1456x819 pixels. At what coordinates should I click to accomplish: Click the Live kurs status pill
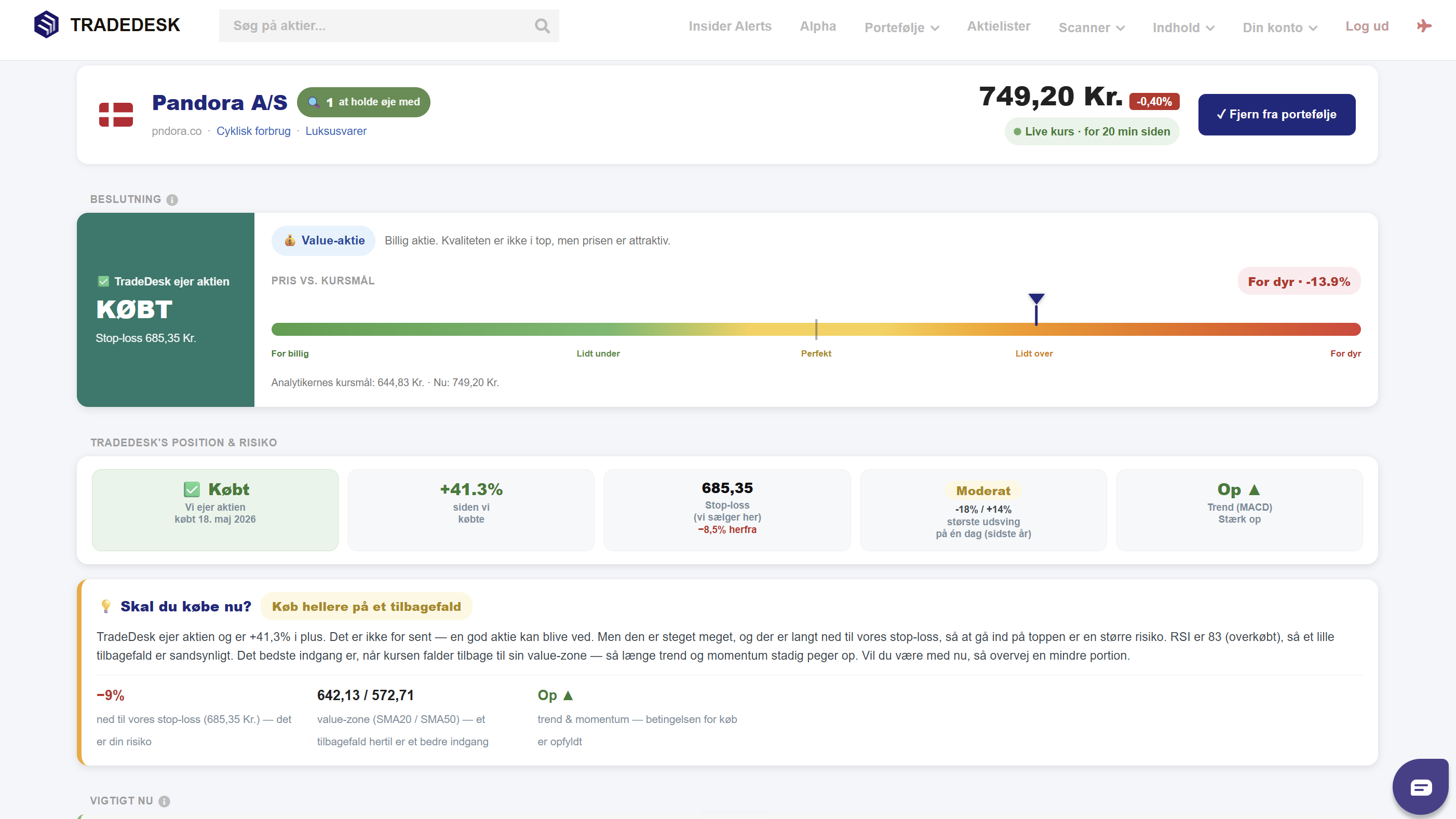click(1091, 132)
